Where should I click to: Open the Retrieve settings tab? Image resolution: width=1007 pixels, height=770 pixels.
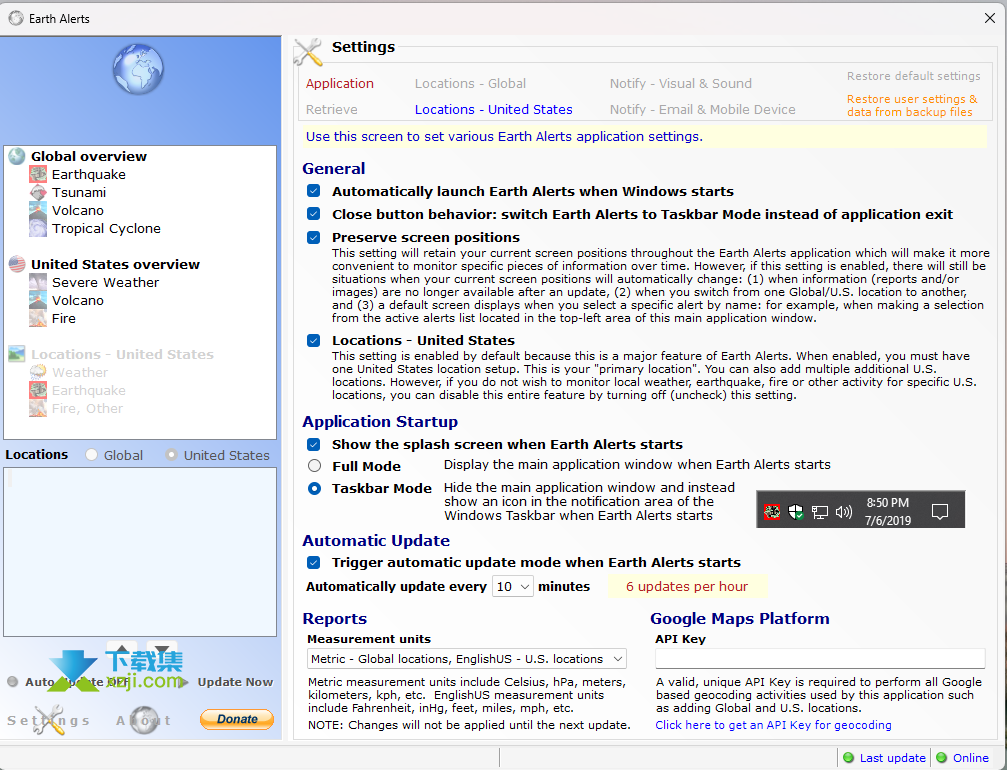(331, 109)
